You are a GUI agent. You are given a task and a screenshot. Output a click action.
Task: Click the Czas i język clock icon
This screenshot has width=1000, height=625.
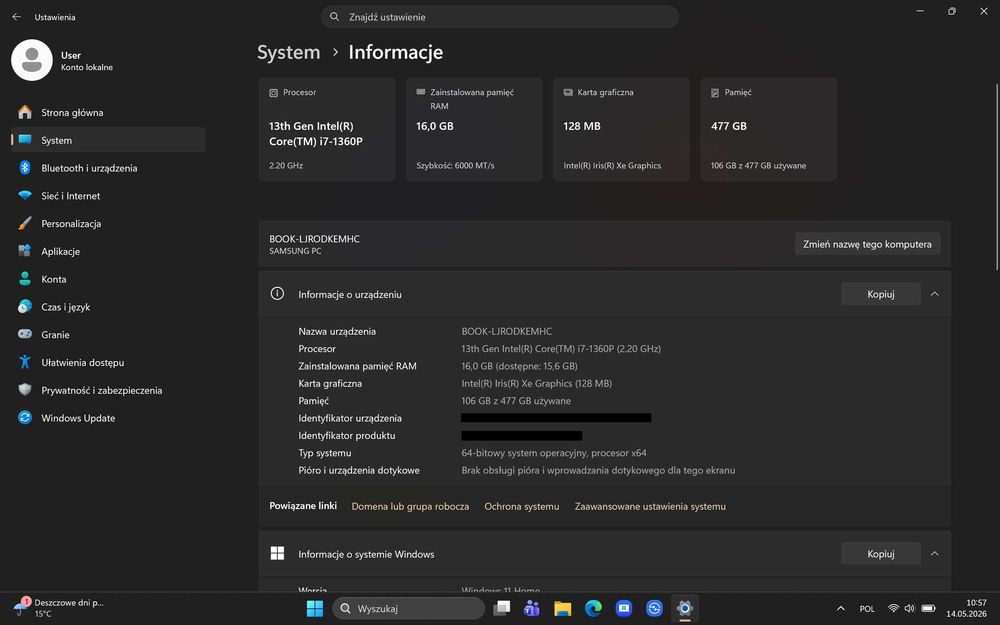[25, 307]
